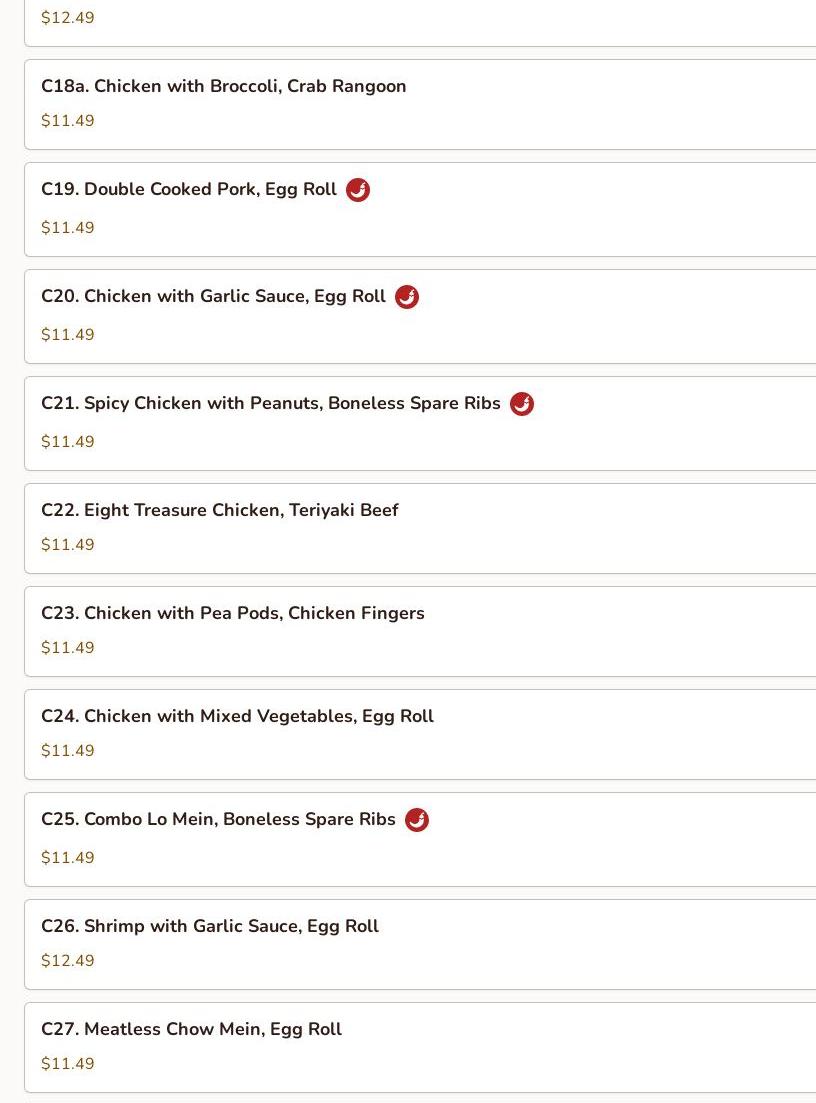The width and height of the screenshot is (816, 1103).
Task: Choose C27 Meatless Chow Mein, Egg Roll
Action: pyautogui.click(x=191, y=1029)
